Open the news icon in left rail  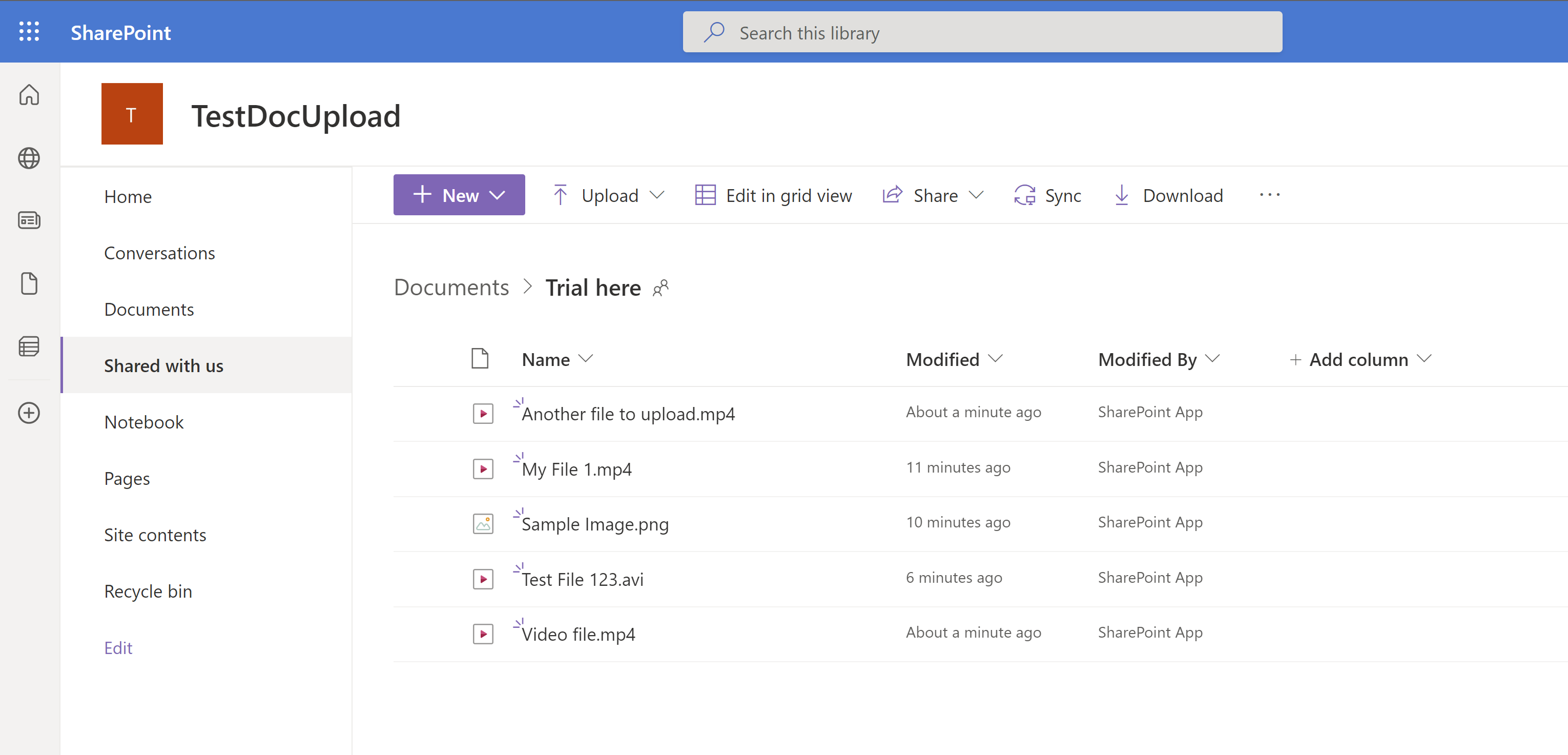point(29,220)
